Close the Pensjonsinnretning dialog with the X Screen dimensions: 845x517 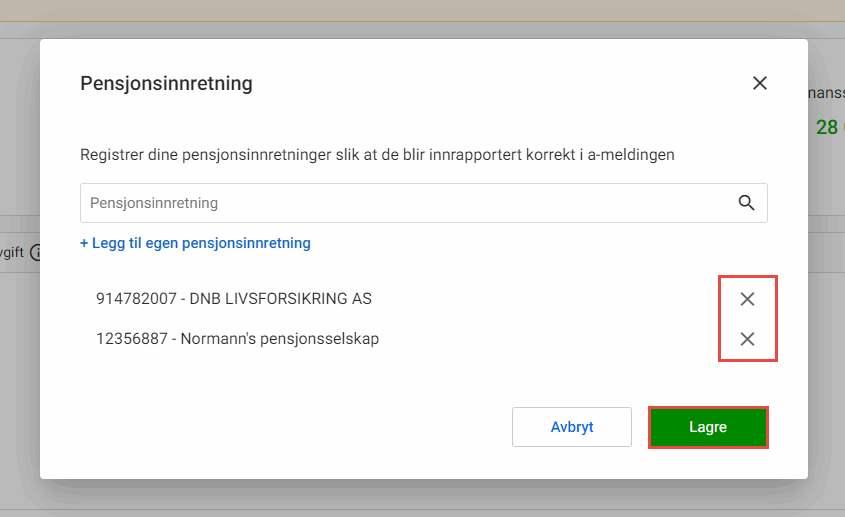pos(760,83)
